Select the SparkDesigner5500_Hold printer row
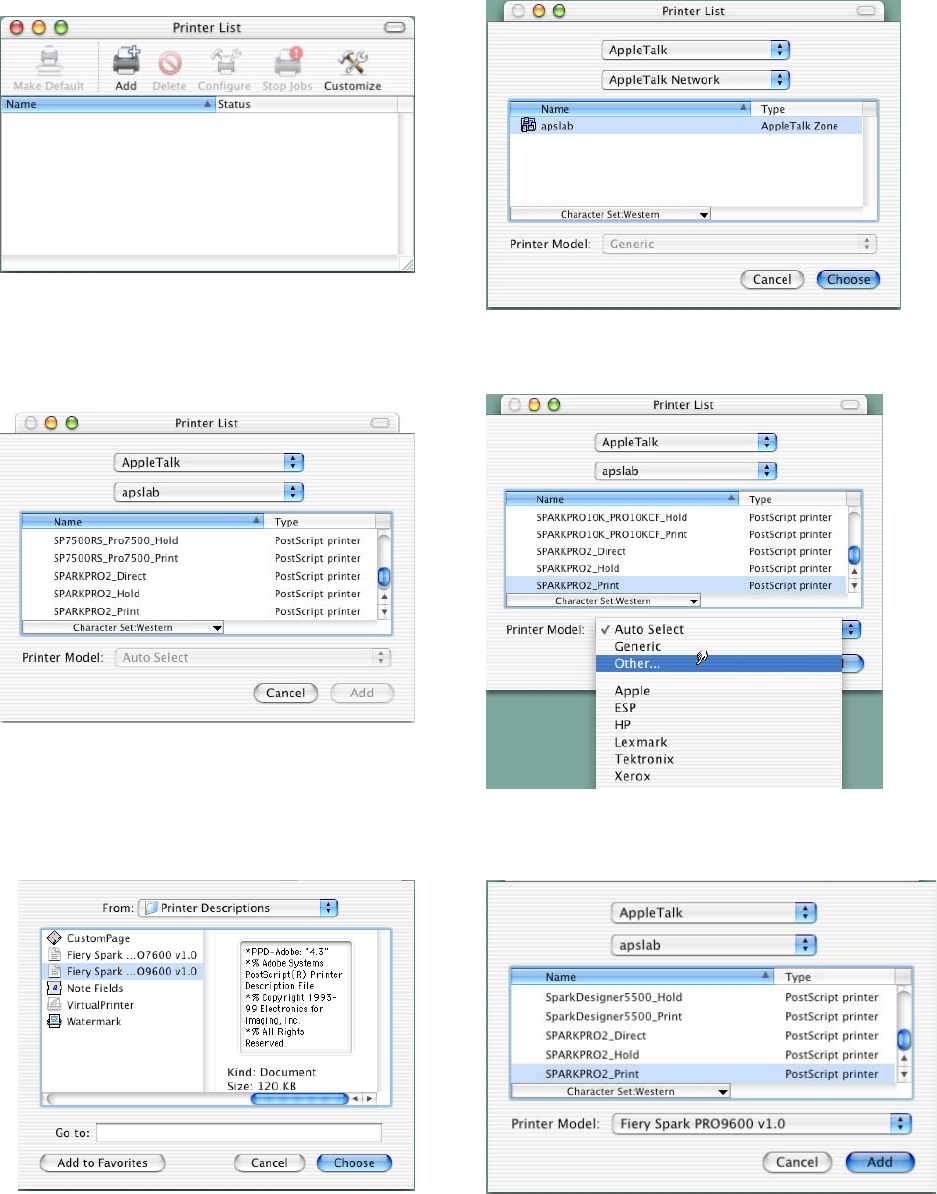 tap(704, 997)
